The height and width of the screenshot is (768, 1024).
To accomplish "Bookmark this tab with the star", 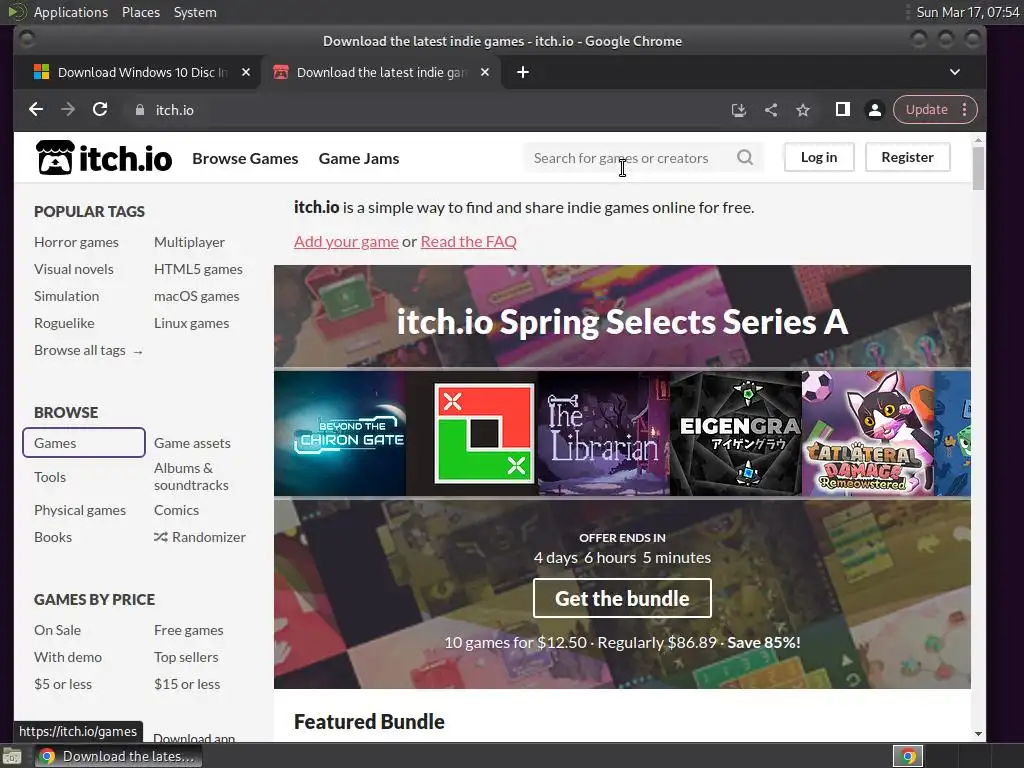I will [x=803, y=110].
